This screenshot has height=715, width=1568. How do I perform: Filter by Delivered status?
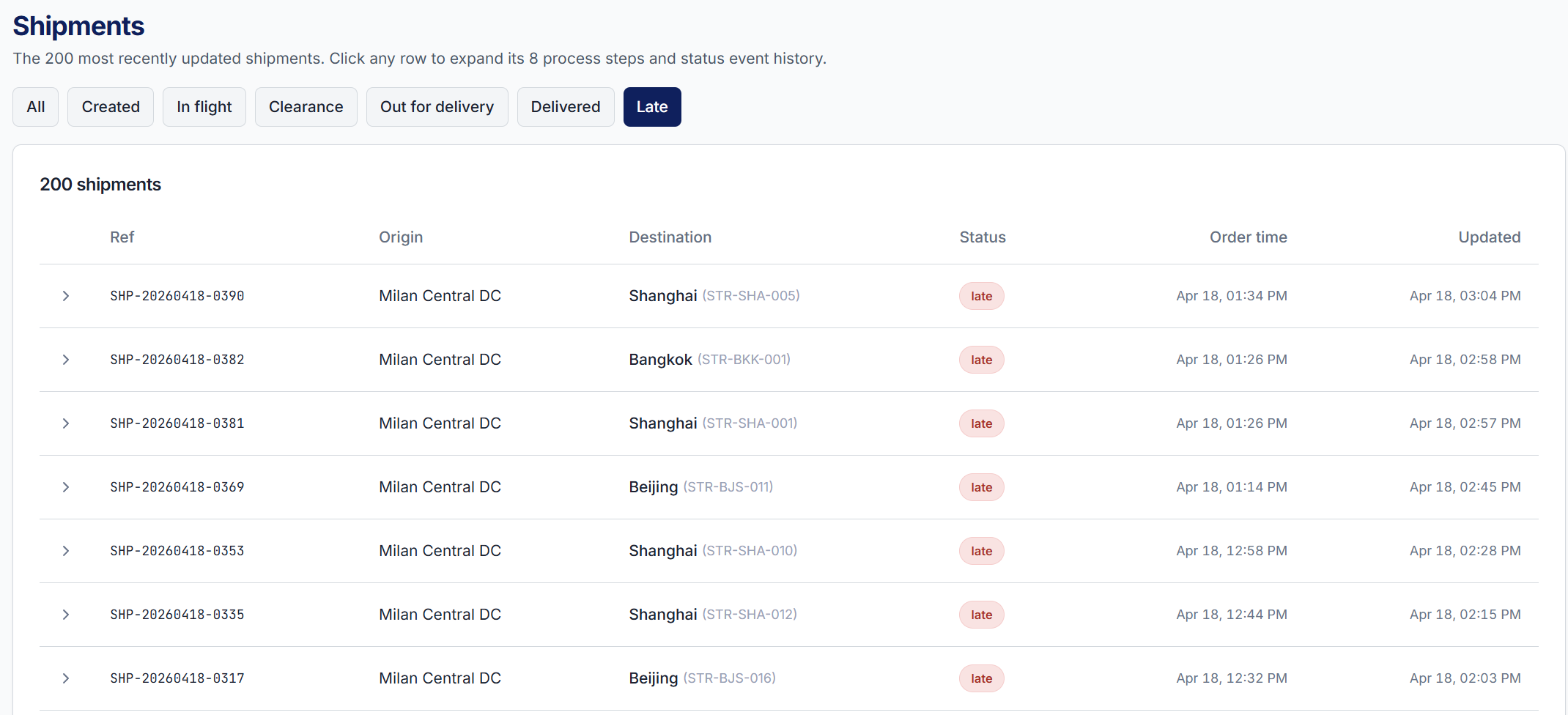click(566, 107)
